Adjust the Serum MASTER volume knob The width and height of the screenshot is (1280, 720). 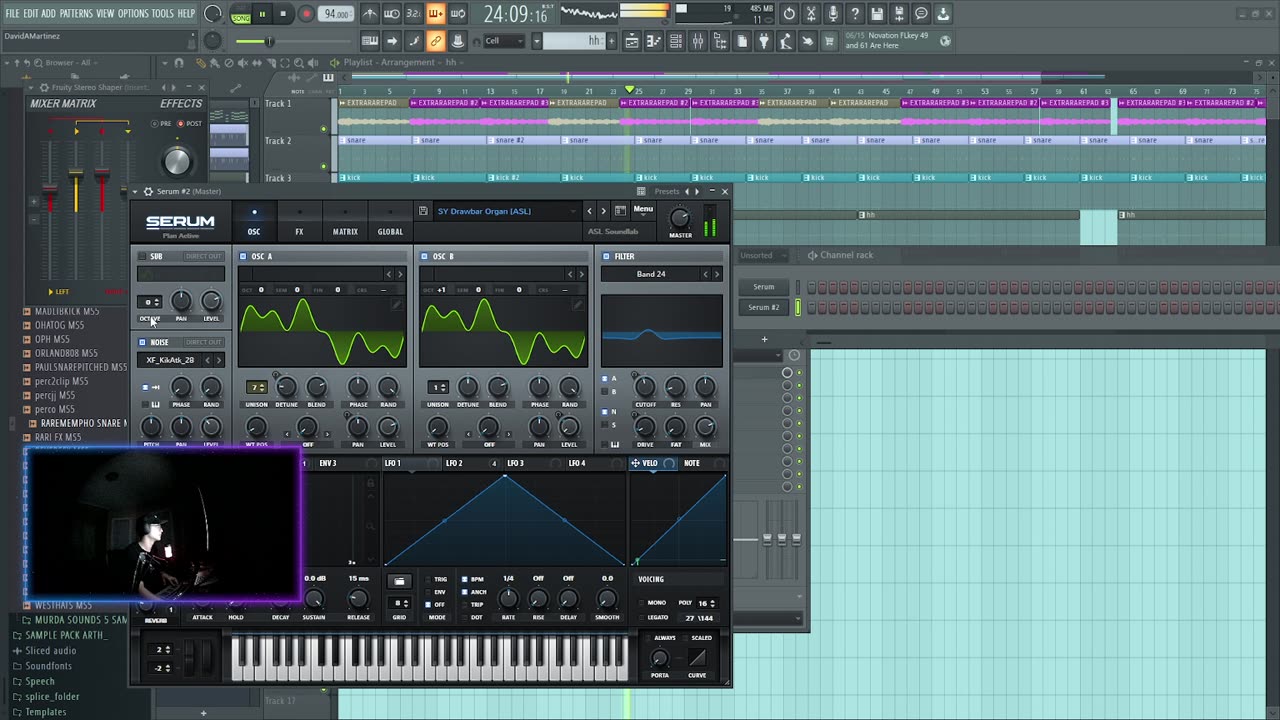pyautogui.click(x=680, y=218)
